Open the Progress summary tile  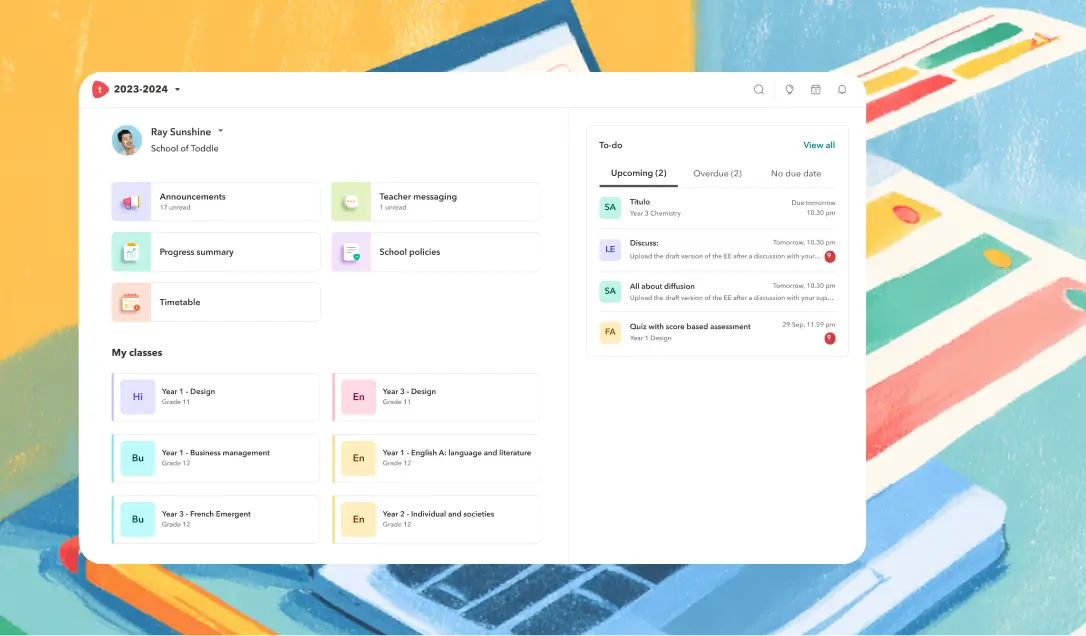(x=216, y=252)
